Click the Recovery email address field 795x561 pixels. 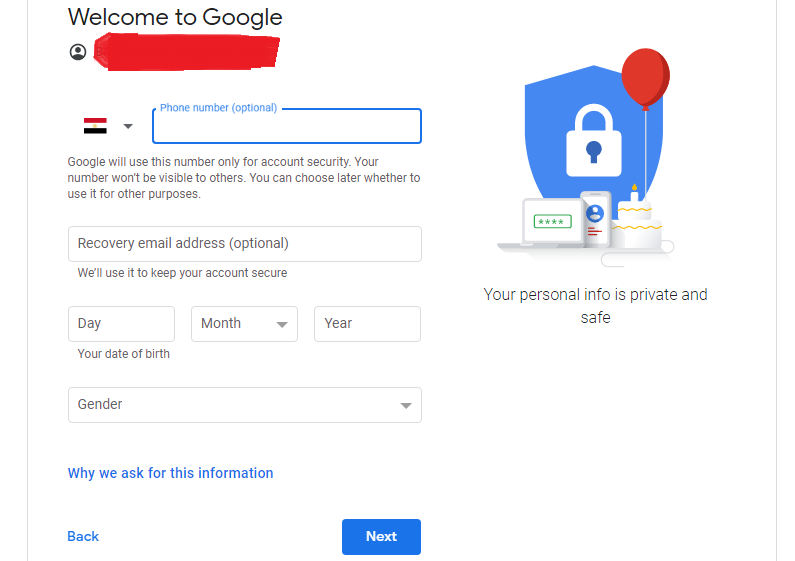point(244,244)
